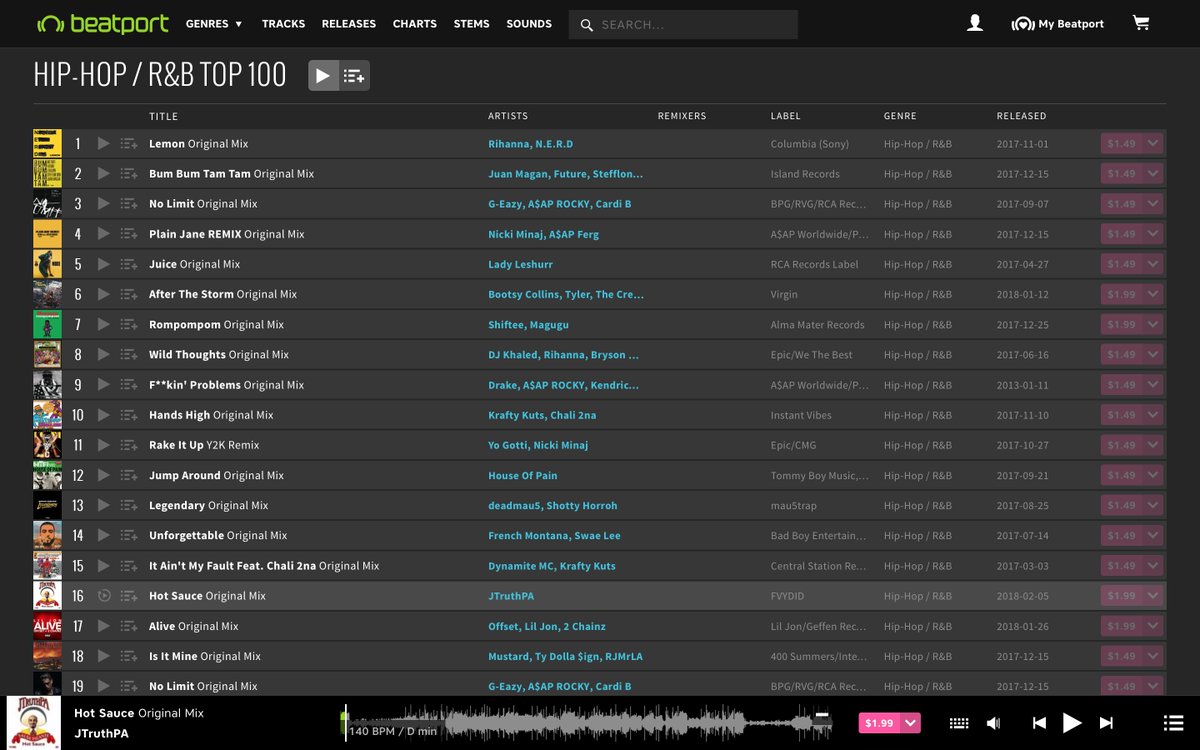Skip to the next track in player
The image size is (1200, 750).
pyautogui.click(x=1106, y=723)
